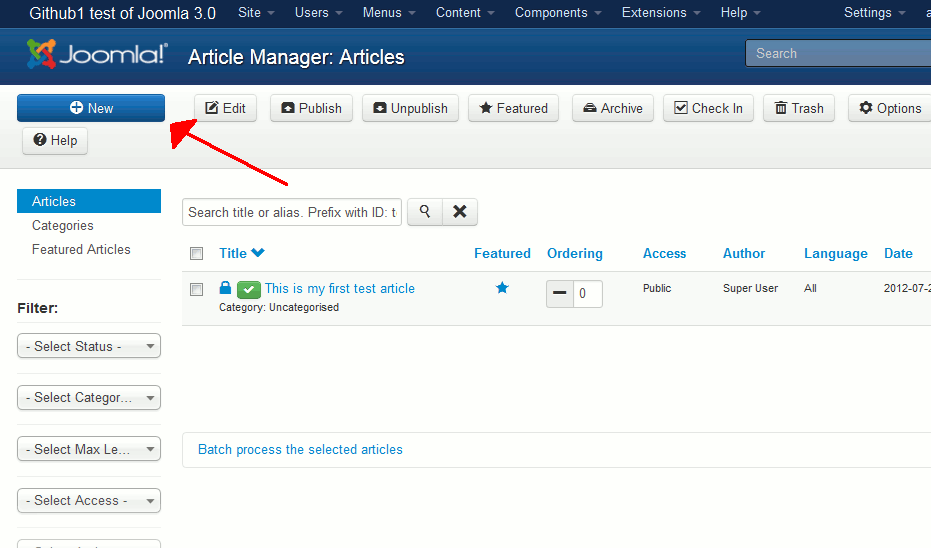Click the Help toolbar button below New
Viewport: 931px width, 548px height.
click(x=55, y=141)
